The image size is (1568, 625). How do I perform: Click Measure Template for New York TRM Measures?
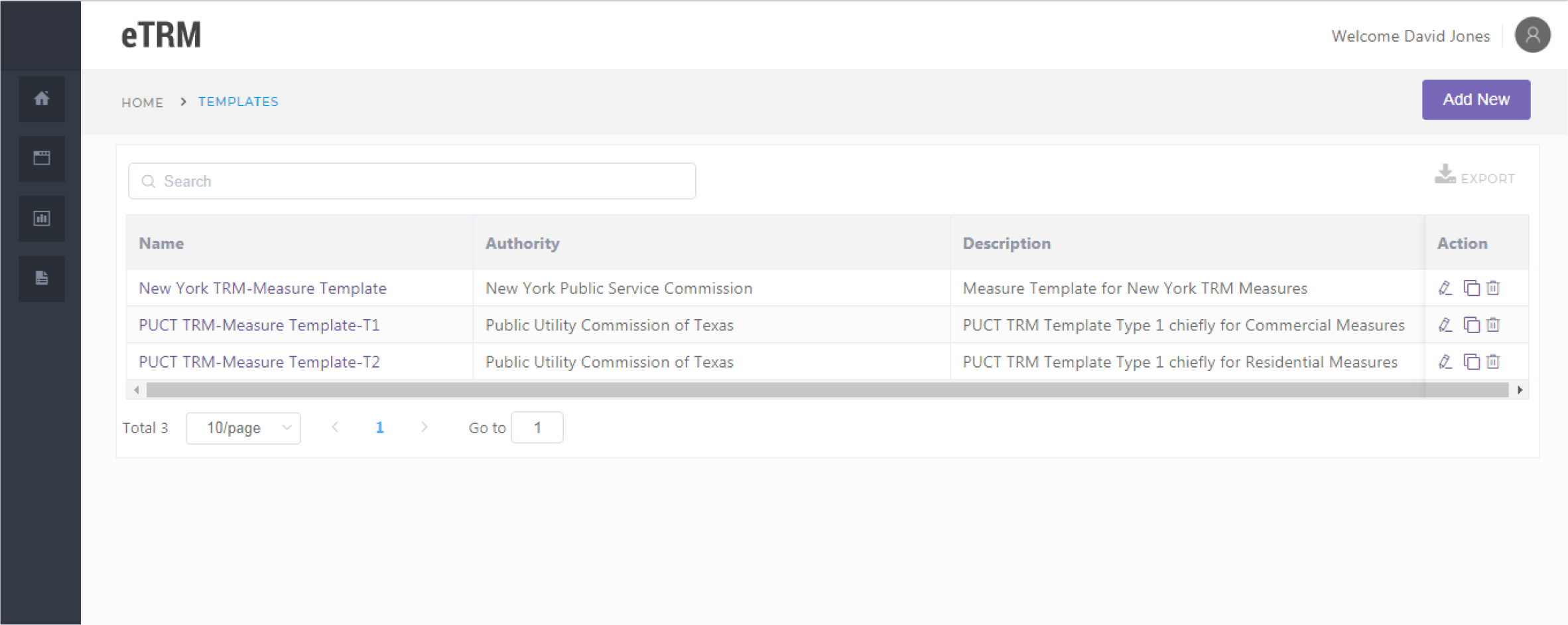click(x=1135, y=288)
